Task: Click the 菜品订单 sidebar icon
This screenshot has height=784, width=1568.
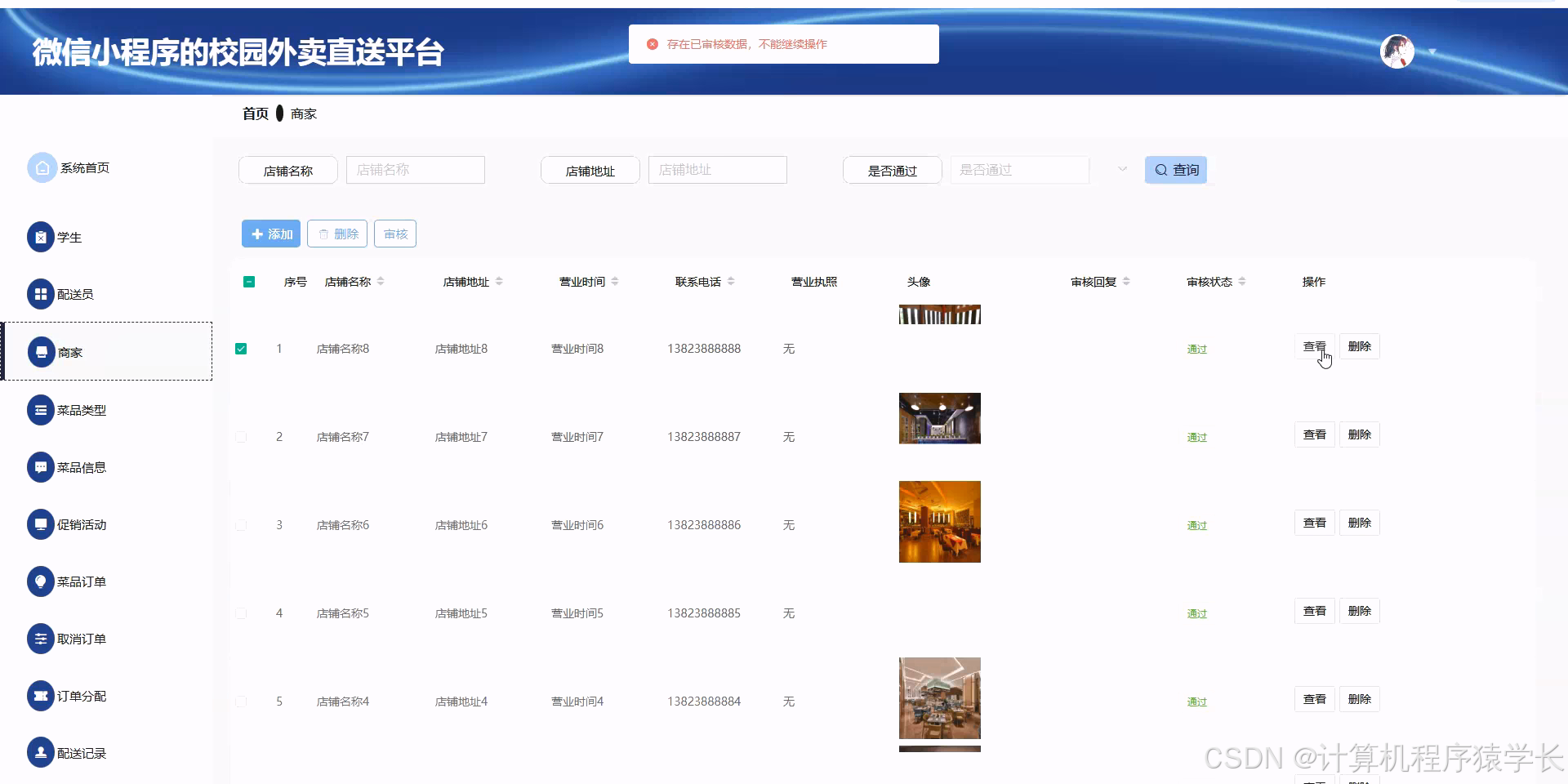Action: pos(41,581)
